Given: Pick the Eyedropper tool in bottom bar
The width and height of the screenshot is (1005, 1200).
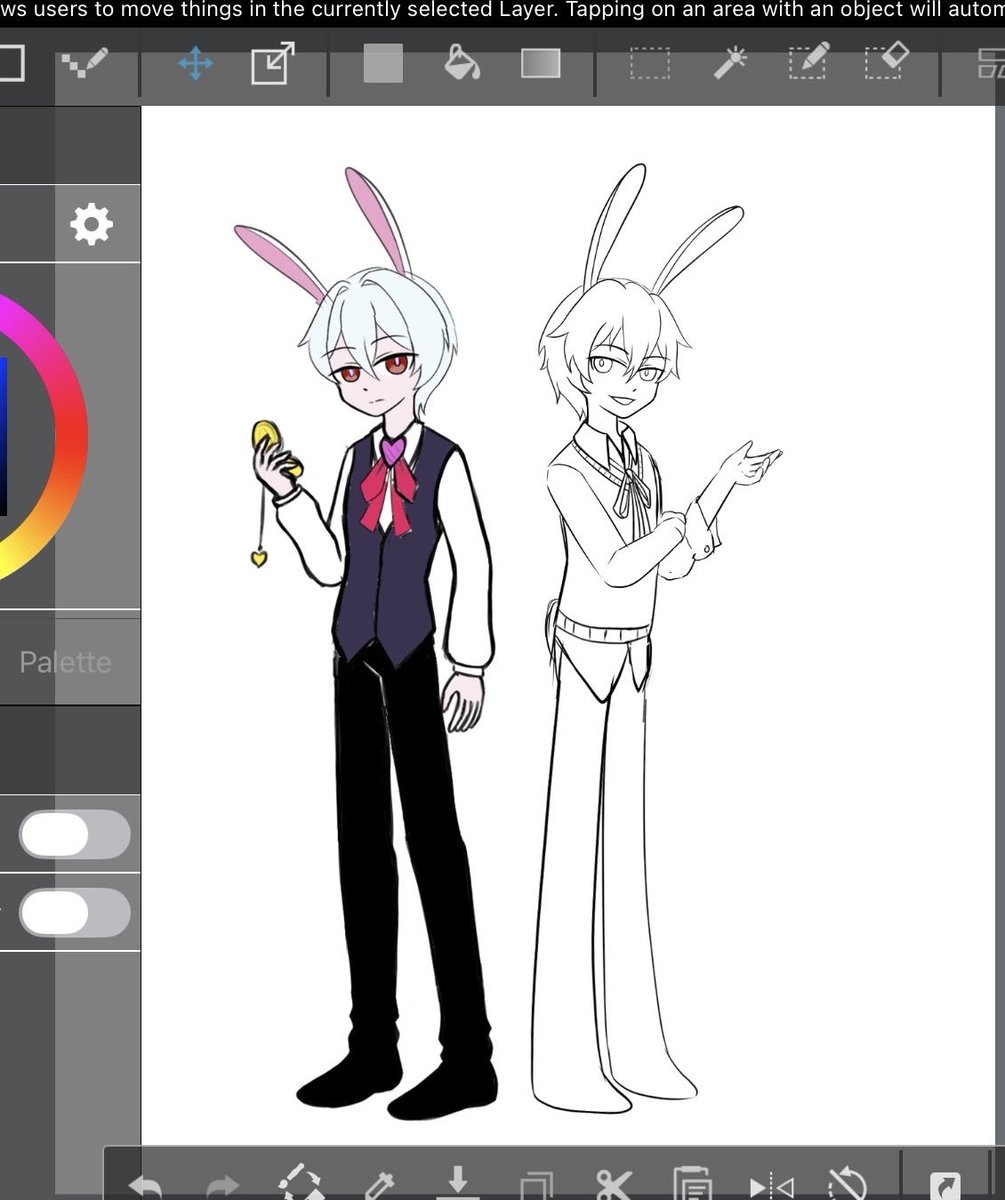Looking at the screenshot, I should (379, 1185).
